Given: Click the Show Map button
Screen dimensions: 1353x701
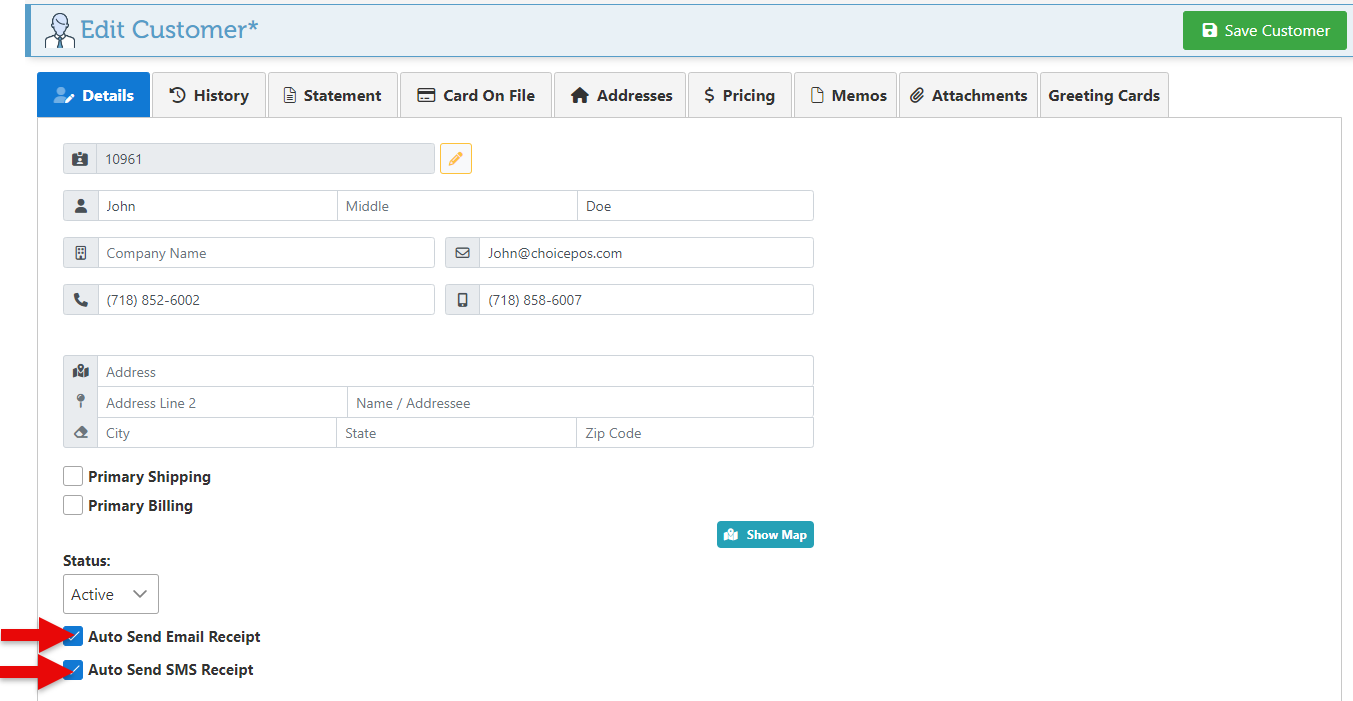Looking at the screenshot, I should [765, 535].
